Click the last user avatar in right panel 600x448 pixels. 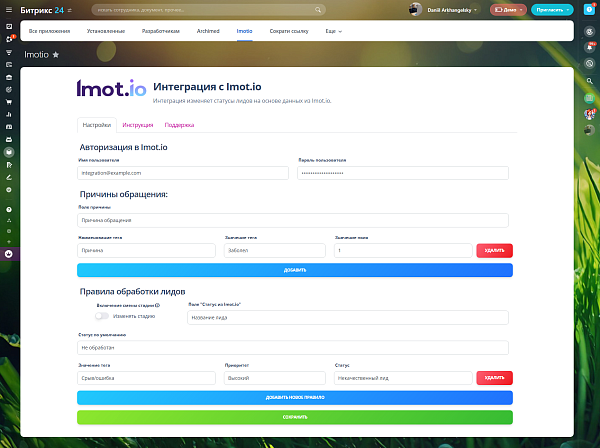click(590, 130)
